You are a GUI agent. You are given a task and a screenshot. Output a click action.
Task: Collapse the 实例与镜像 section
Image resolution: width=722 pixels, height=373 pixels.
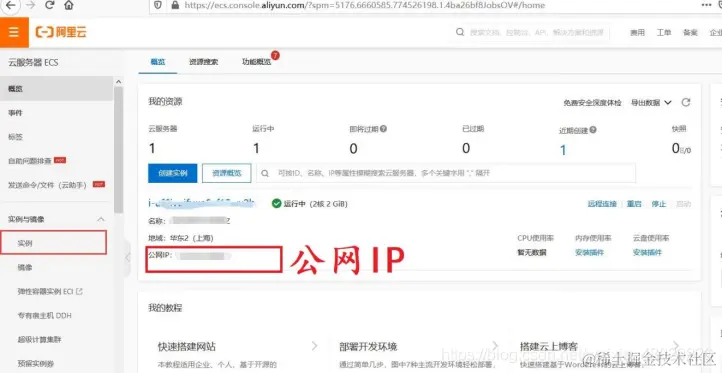point(101,220)
